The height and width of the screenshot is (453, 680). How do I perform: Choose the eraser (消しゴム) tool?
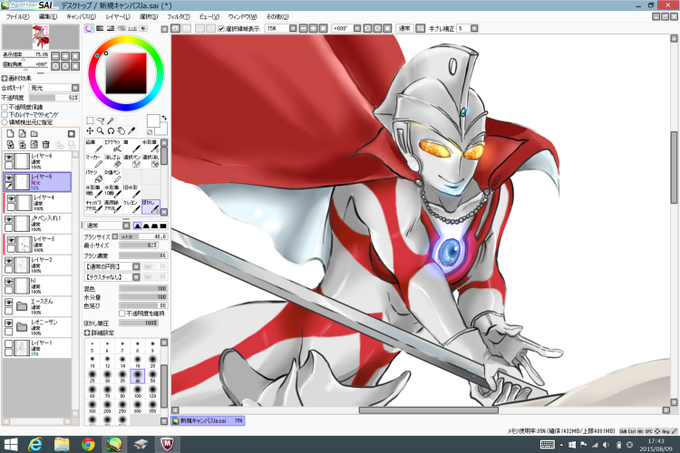(112, 161)
